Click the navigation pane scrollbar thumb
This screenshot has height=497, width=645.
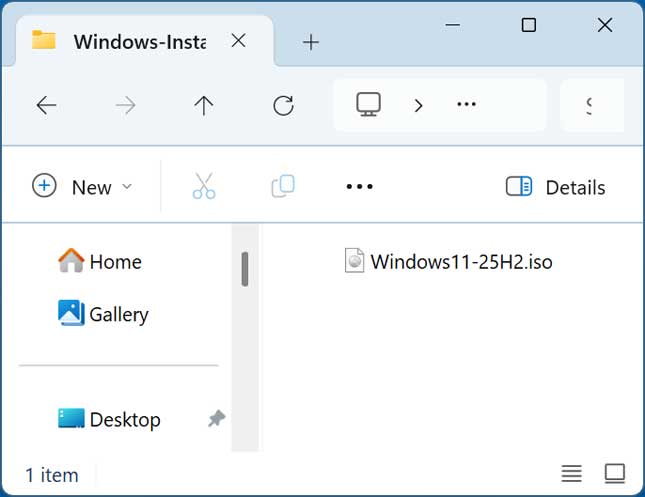(245, 269)
